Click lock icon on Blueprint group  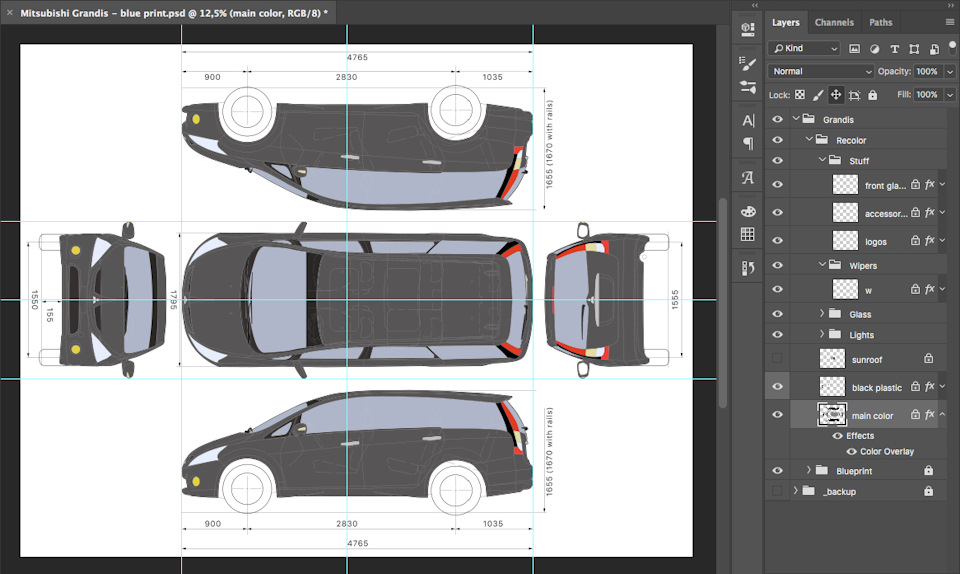[x=928, y=470]
